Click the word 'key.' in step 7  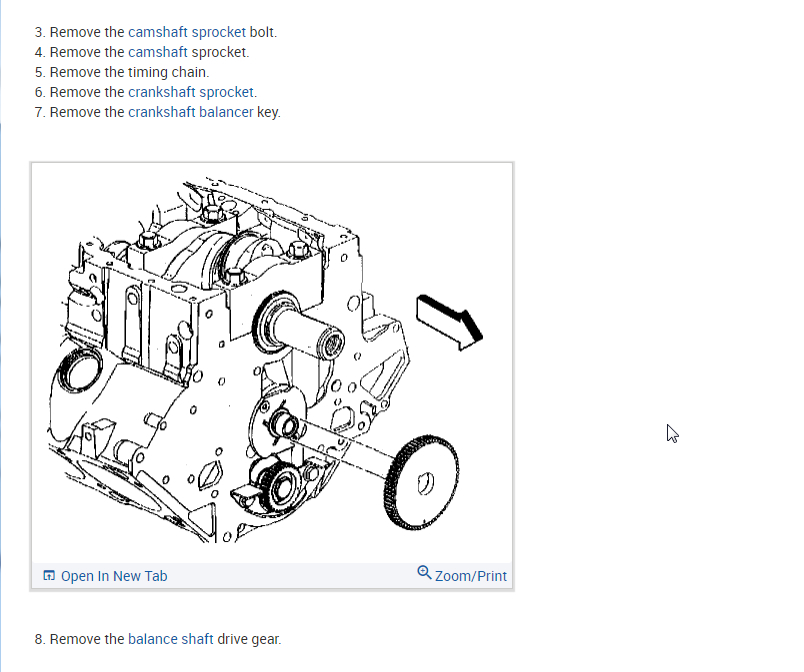[x=269, y=112]
